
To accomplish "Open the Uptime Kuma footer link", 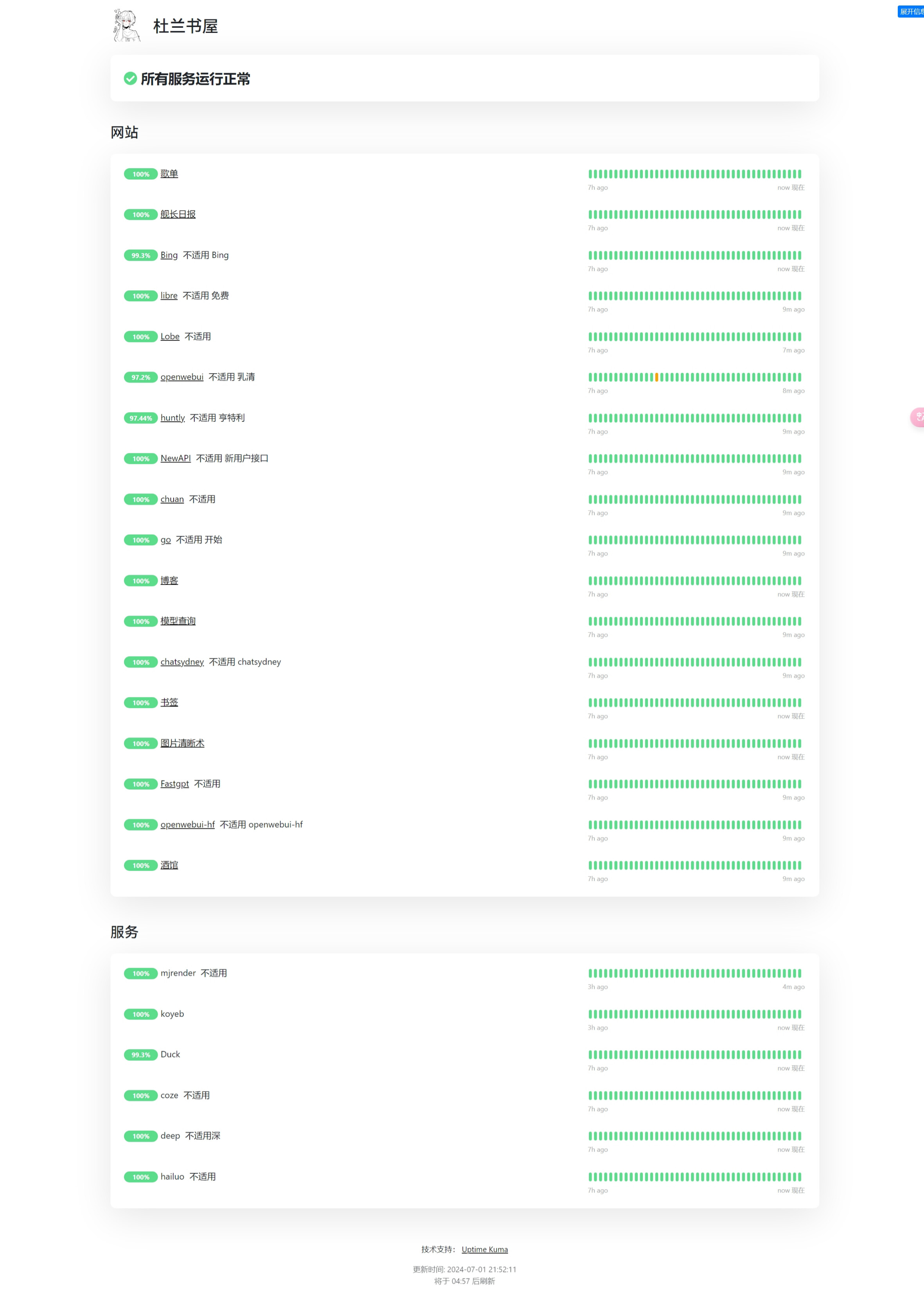I will click(484, 1249).
